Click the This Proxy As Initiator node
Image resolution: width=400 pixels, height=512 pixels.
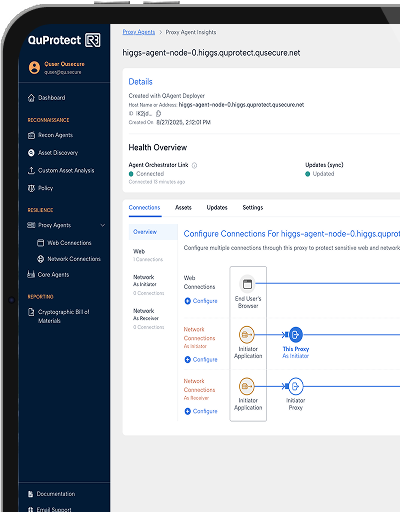pos(295,335)
